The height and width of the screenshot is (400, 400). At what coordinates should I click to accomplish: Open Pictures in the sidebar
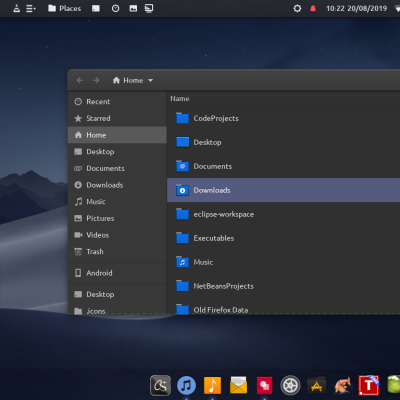coord(117,218)
